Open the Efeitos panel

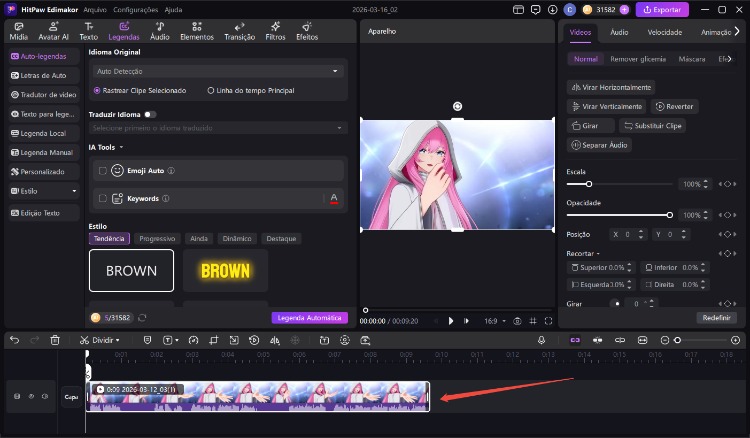(x=307, y=31)
